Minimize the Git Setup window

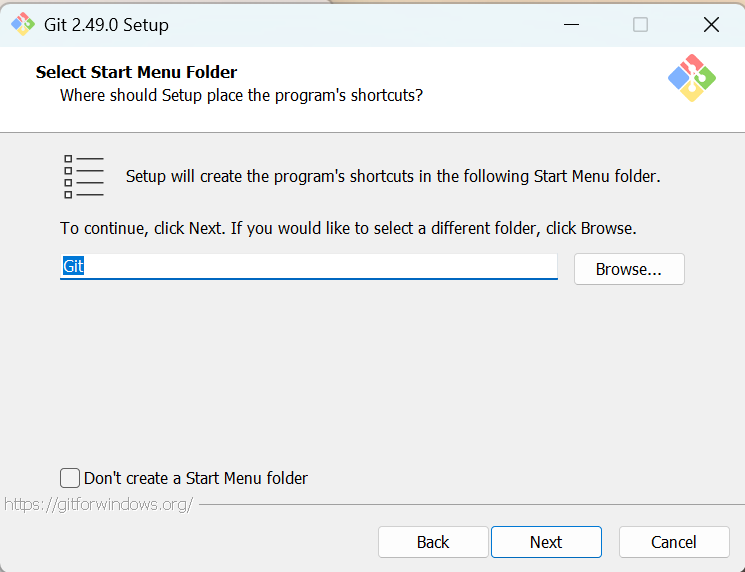pyautogui.click(x=571, y=24)
